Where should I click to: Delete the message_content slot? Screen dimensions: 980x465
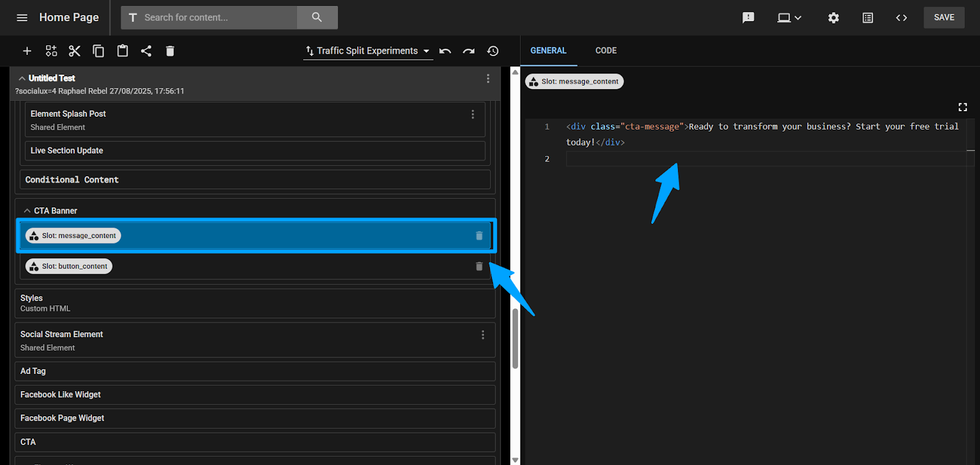pos(479,236)
